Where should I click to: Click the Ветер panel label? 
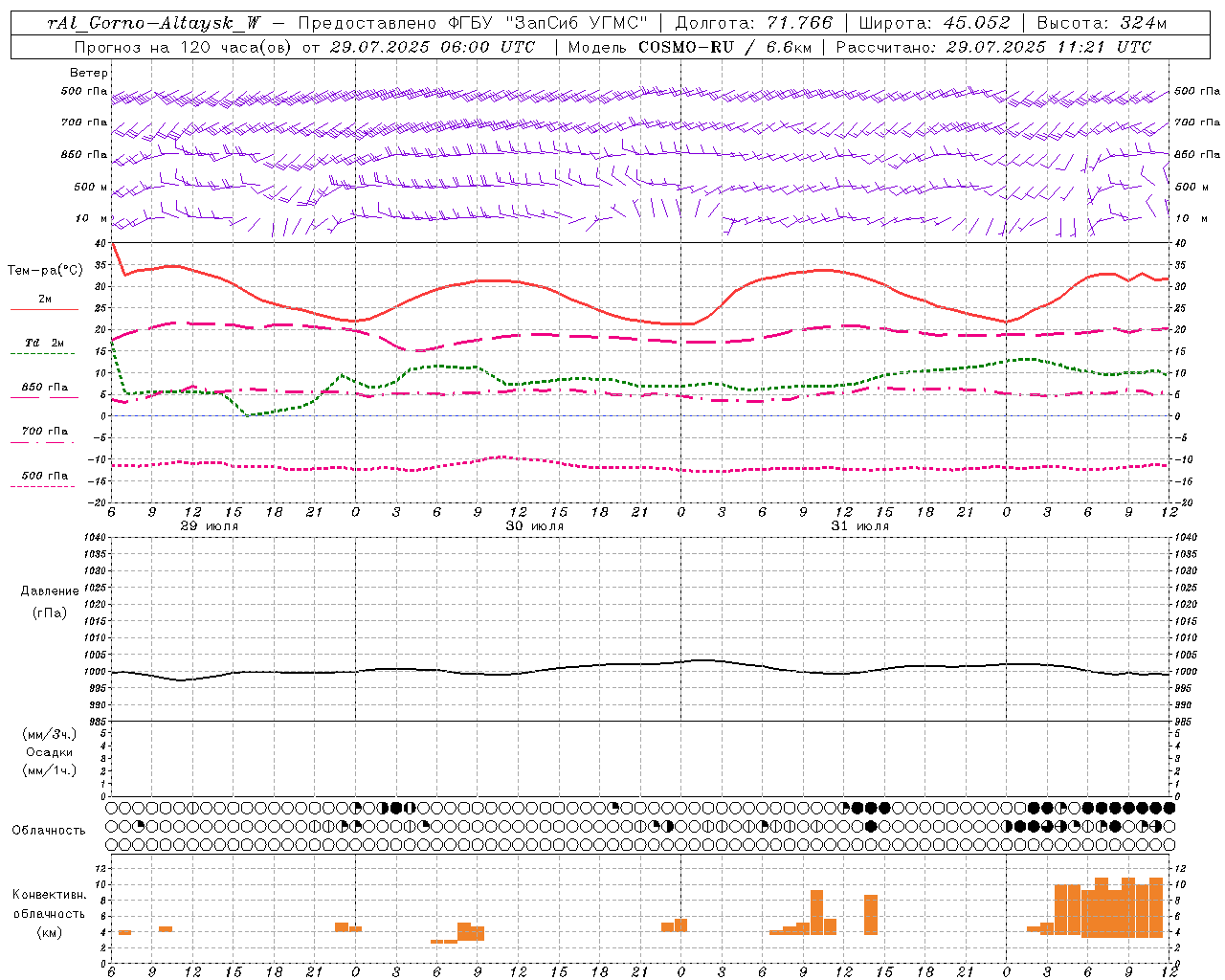(x=89, y=73)
